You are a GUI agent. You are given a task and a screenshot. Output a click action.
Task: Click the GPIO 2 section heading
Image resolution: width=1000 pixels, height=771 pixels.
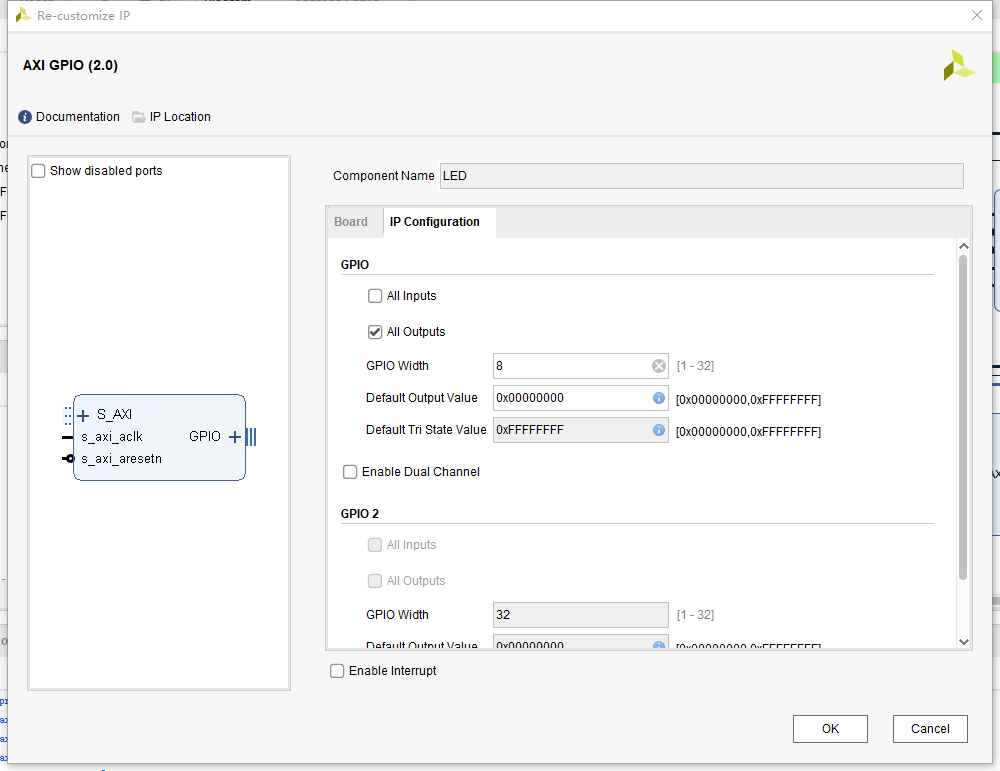click(x=360, y=514)
